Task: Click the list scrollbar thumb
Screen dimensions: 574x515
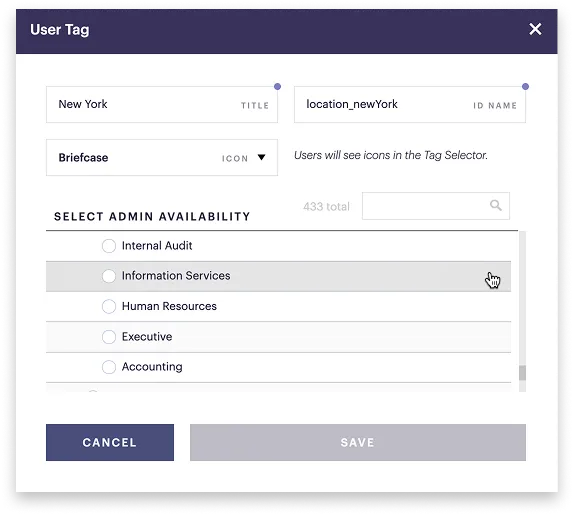Action: click(522, 373)
